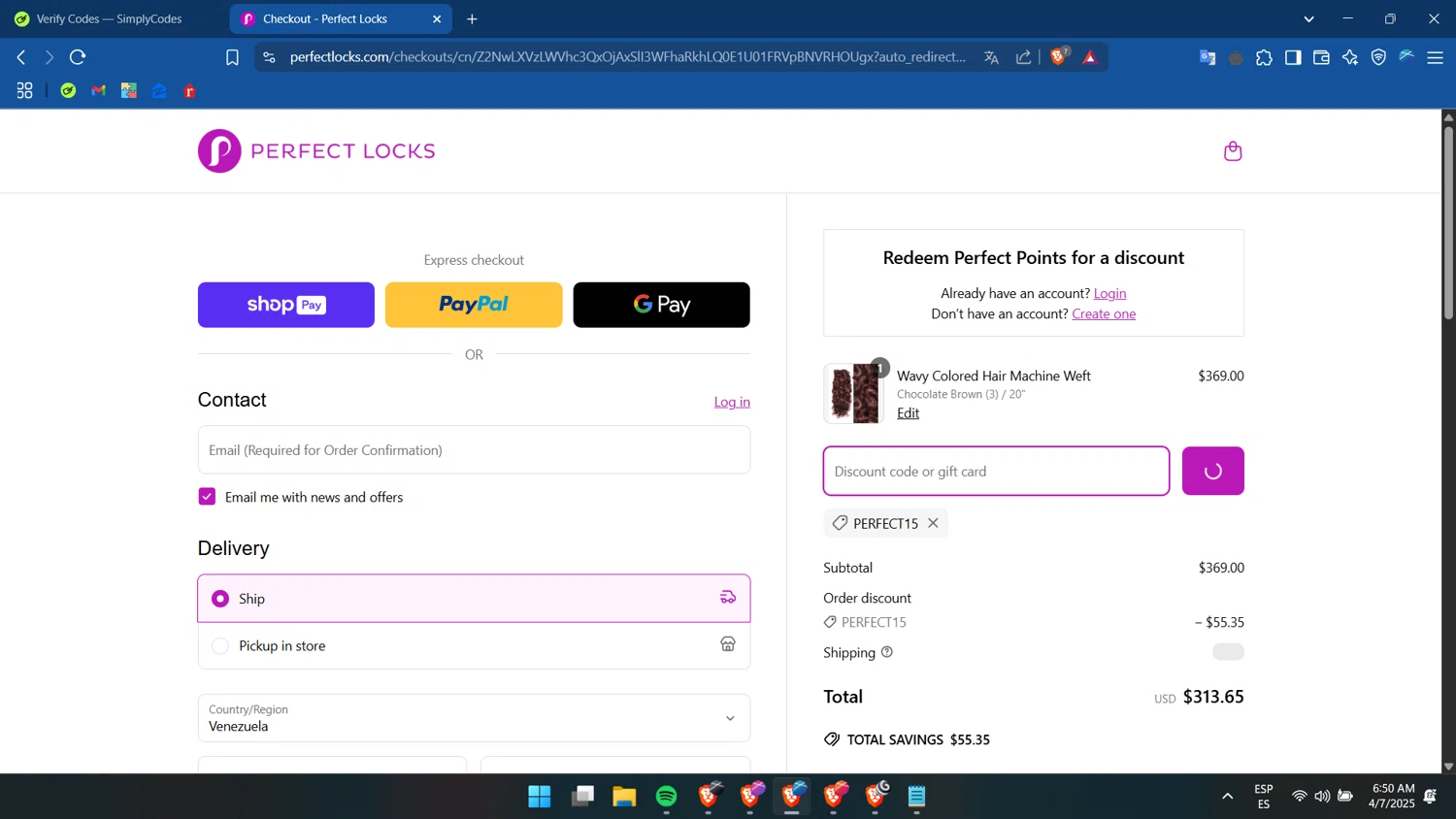
Task: Click the browser address bar URL
Action: point(627,57)
